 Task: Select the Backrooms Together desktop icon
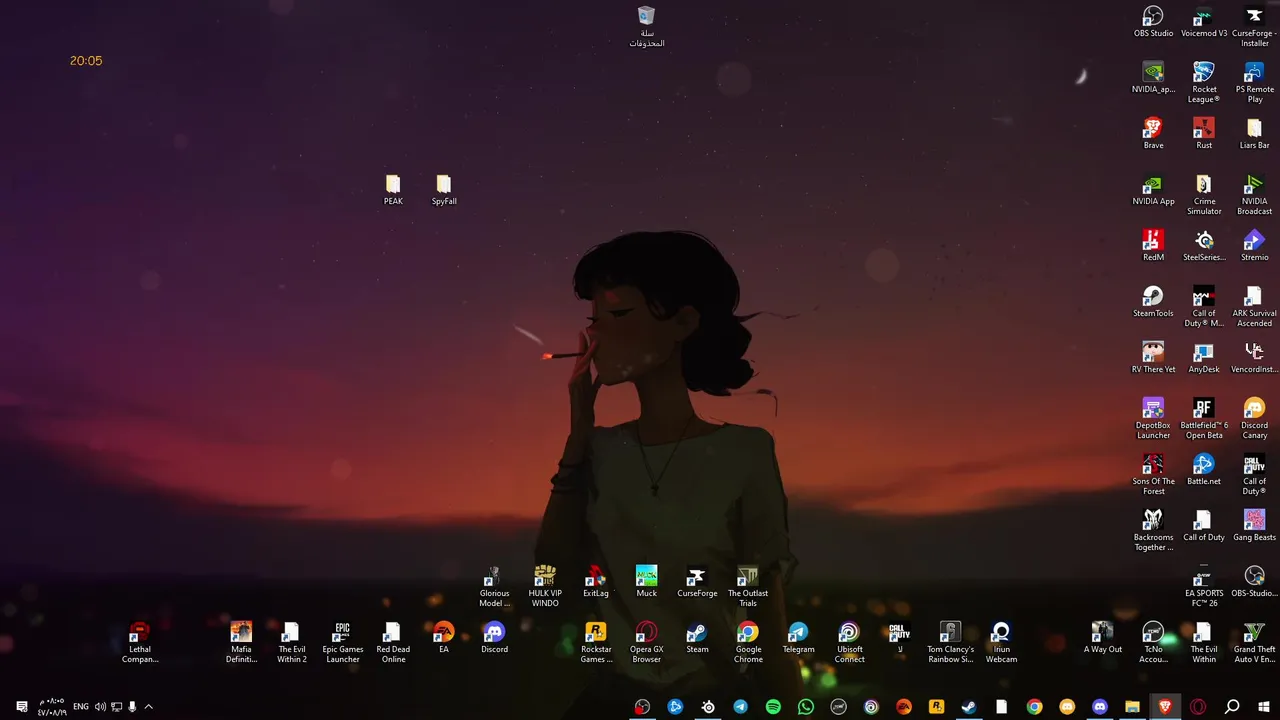1153,530
